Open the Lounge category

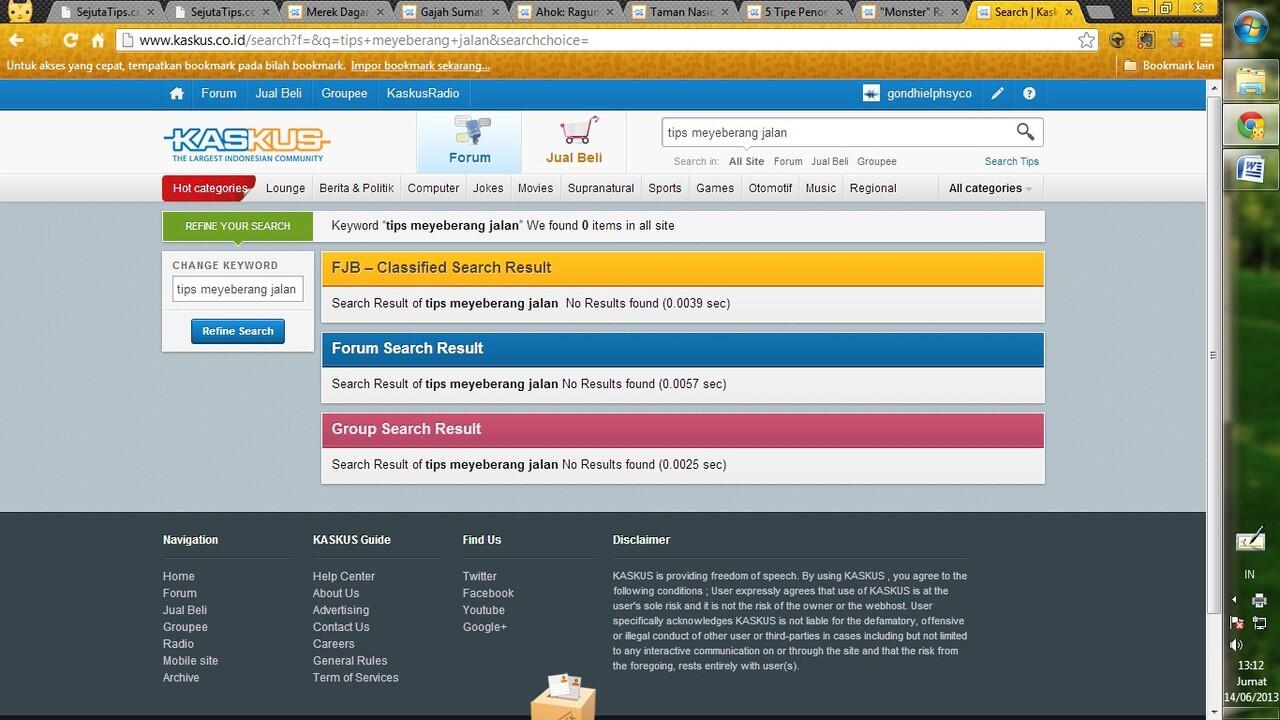click(x=285, y=188)
